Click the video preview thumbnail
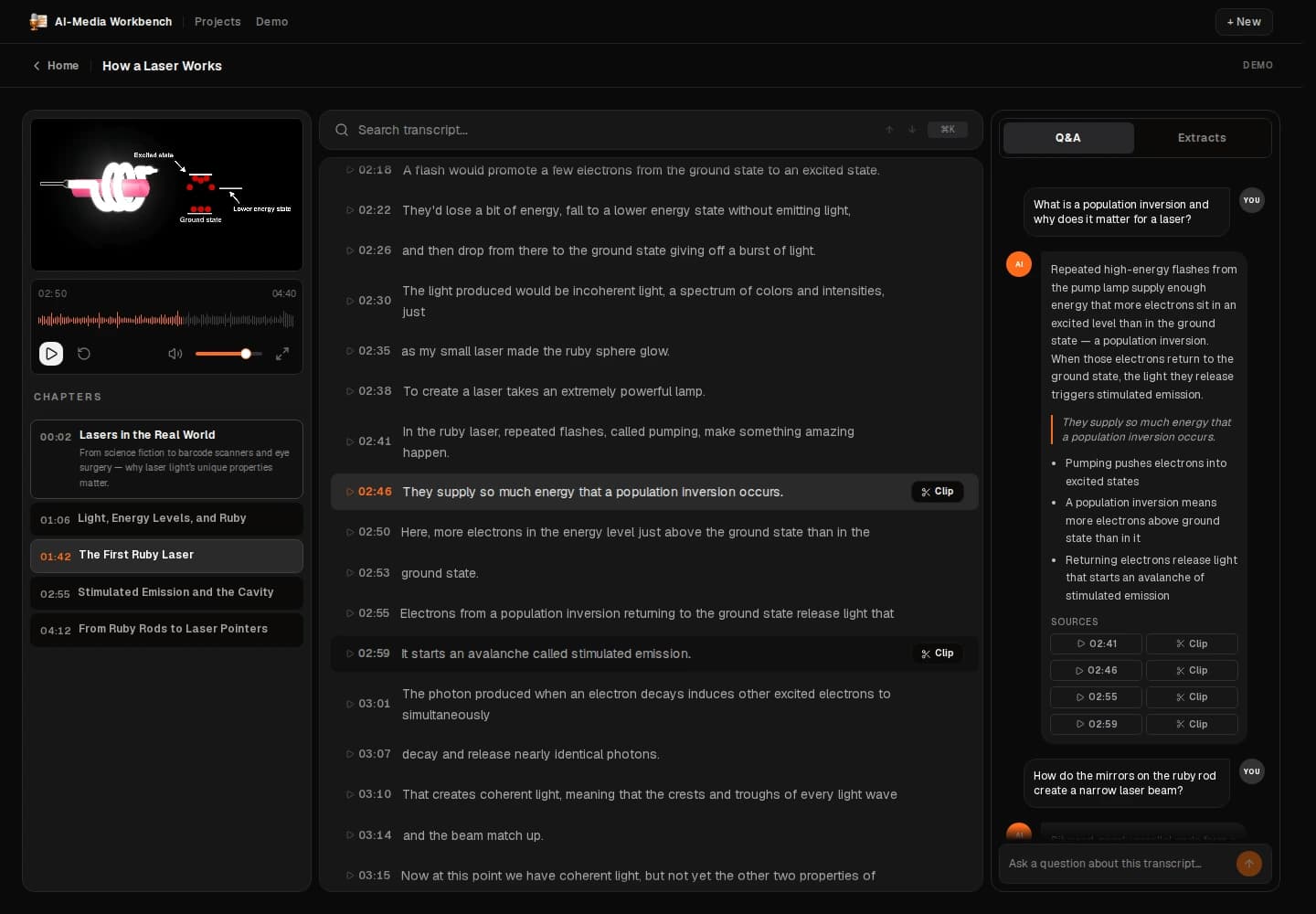This screenshot has height=914, width=1316. point(166,195)
